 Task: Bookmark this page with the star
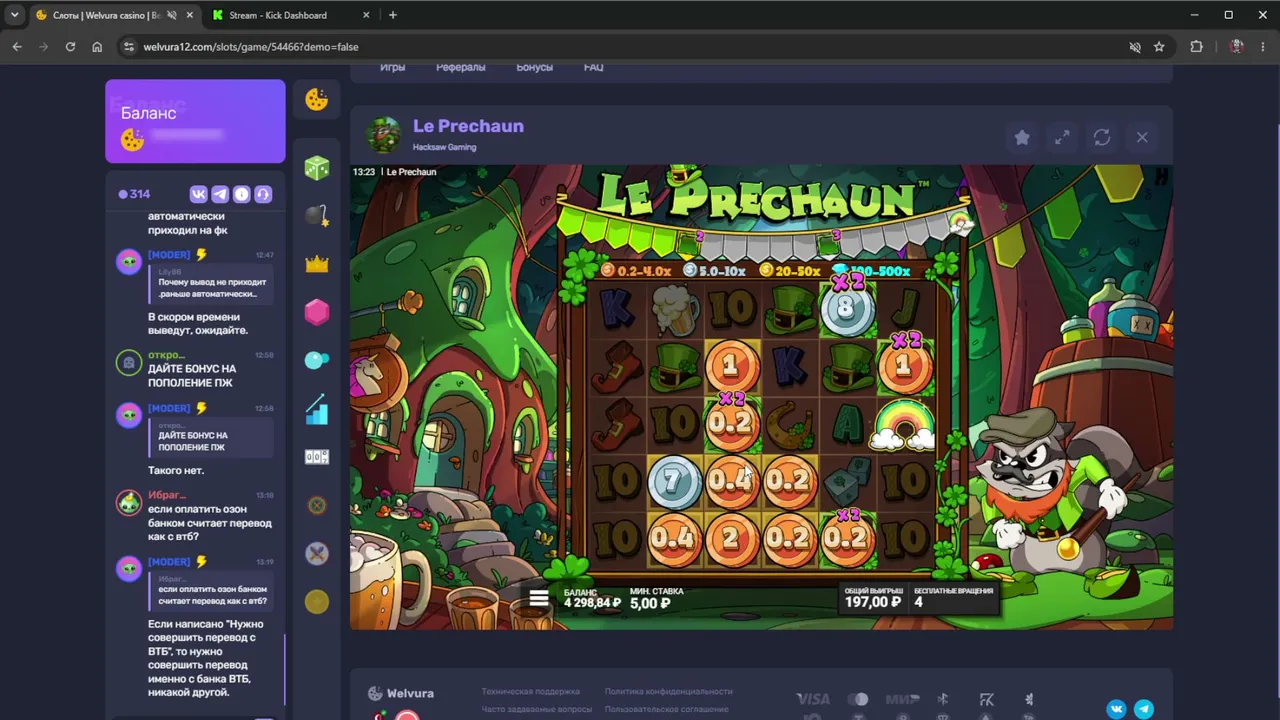pyautogui.click(x=1159, y=47)
